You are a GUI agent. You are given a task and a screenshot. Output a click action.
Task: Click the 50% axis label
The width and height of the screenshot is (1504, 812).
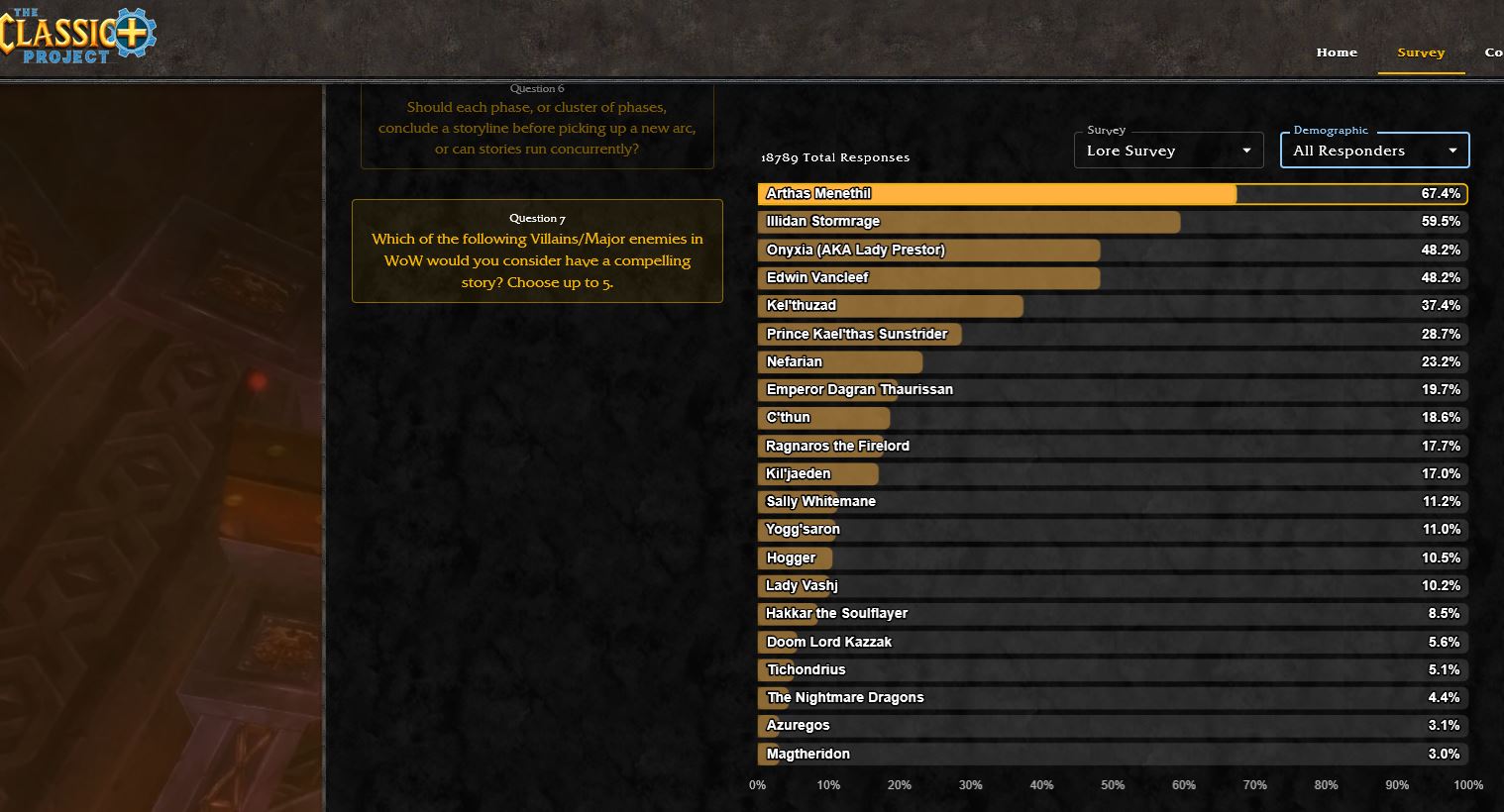(1113, 785)
